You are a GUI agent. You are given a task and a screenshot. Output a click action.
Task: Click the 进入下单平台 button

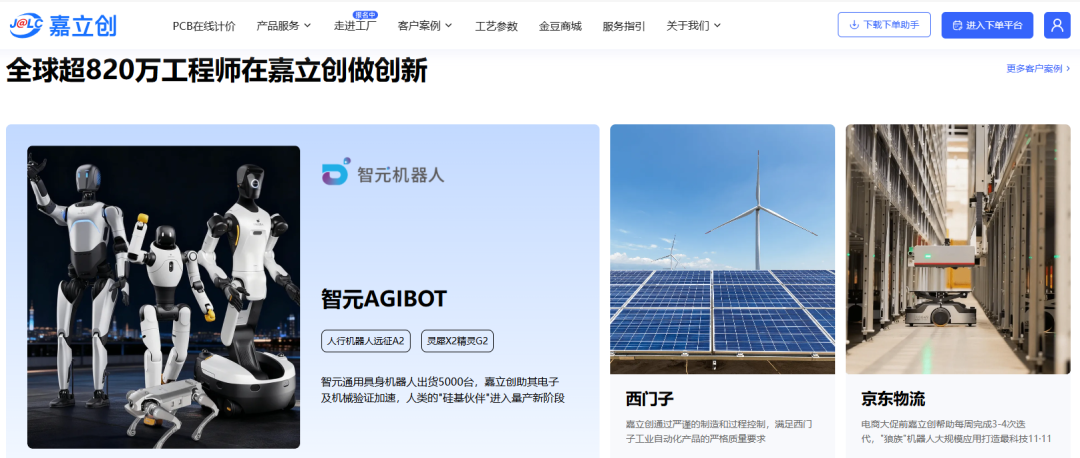tap(987, 25)
